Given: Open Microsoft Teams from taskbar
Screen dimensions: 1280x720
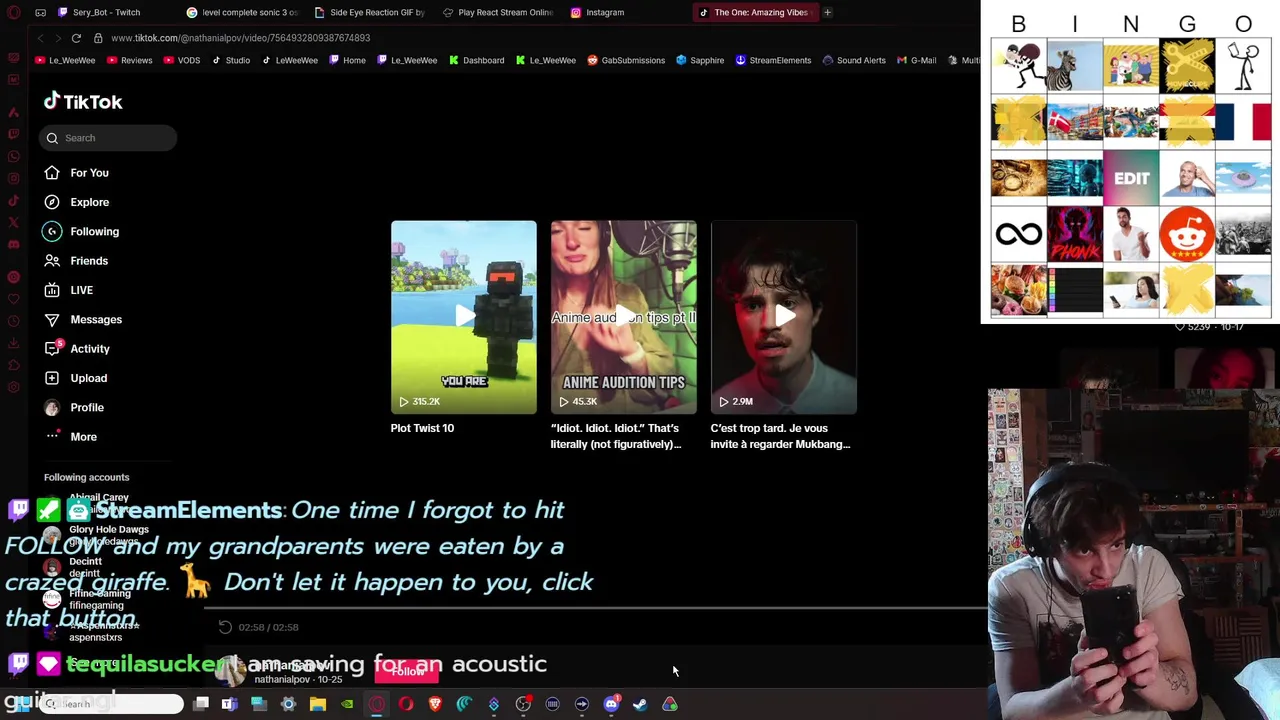Looking at the screenshot, I should [x=229, y=704].
